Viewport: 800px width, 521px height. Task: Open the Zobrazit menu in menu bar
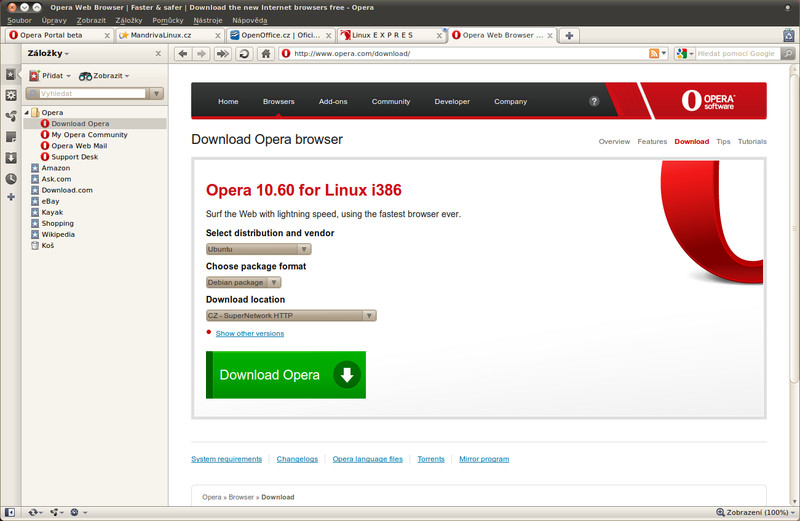click(91, 20)
